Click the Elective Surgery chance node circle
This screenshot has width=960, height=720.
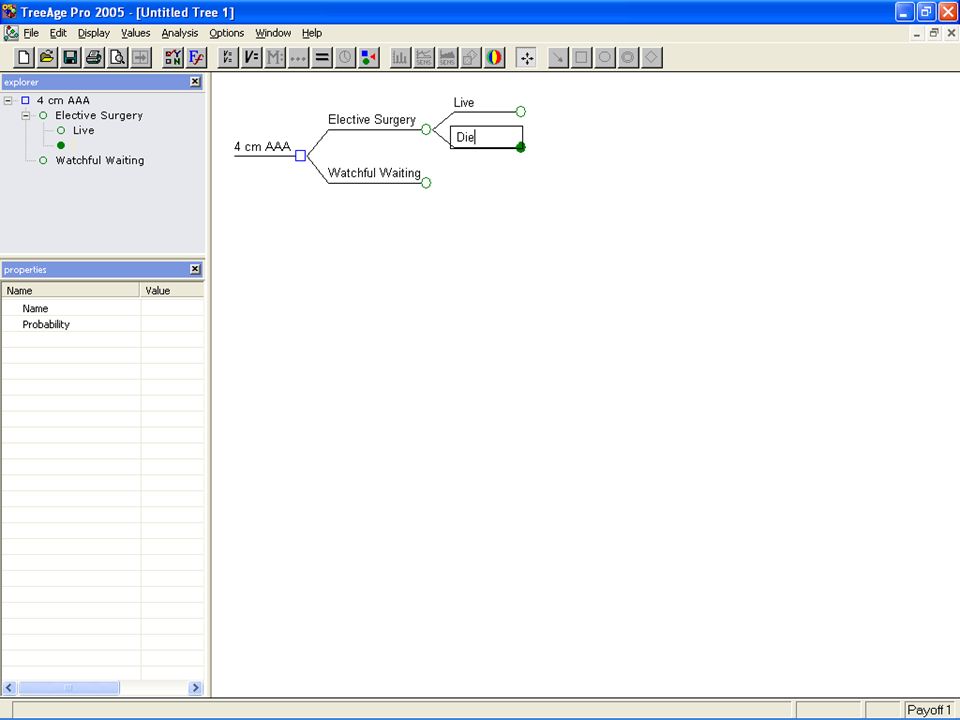(x=426, y=129)
